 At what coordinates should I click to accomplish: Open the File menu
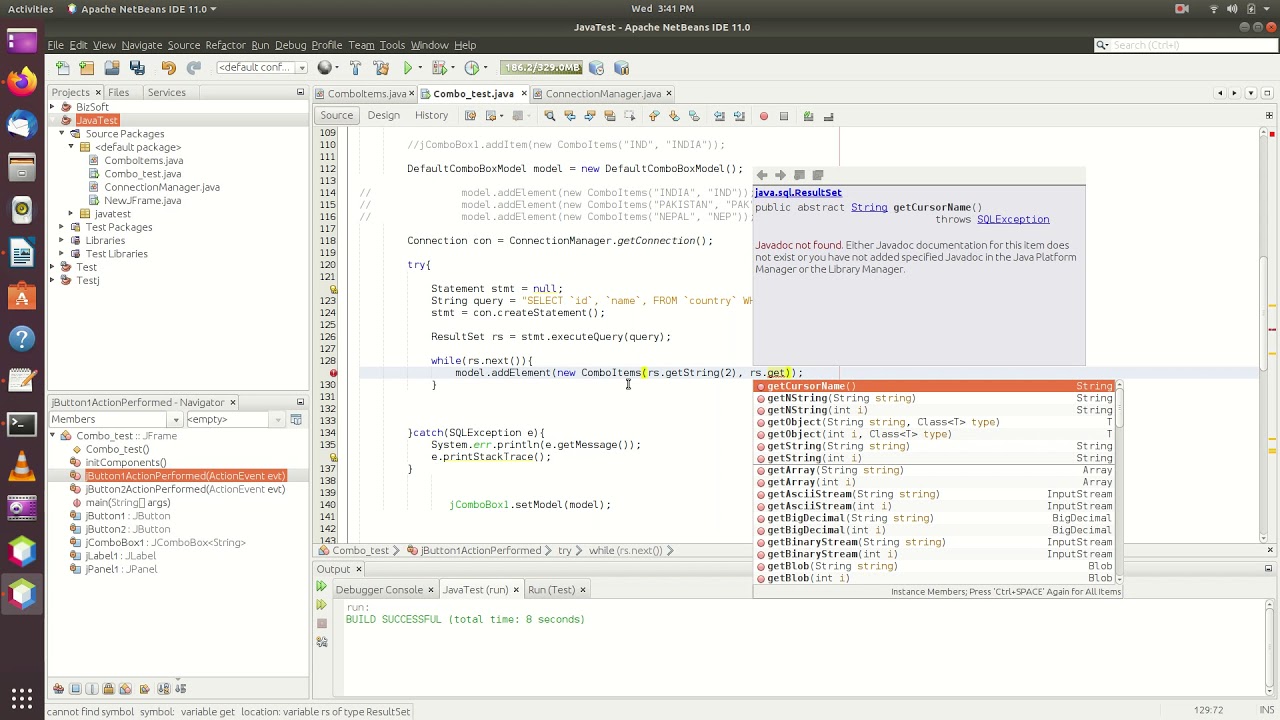click(x=56, y=45)
